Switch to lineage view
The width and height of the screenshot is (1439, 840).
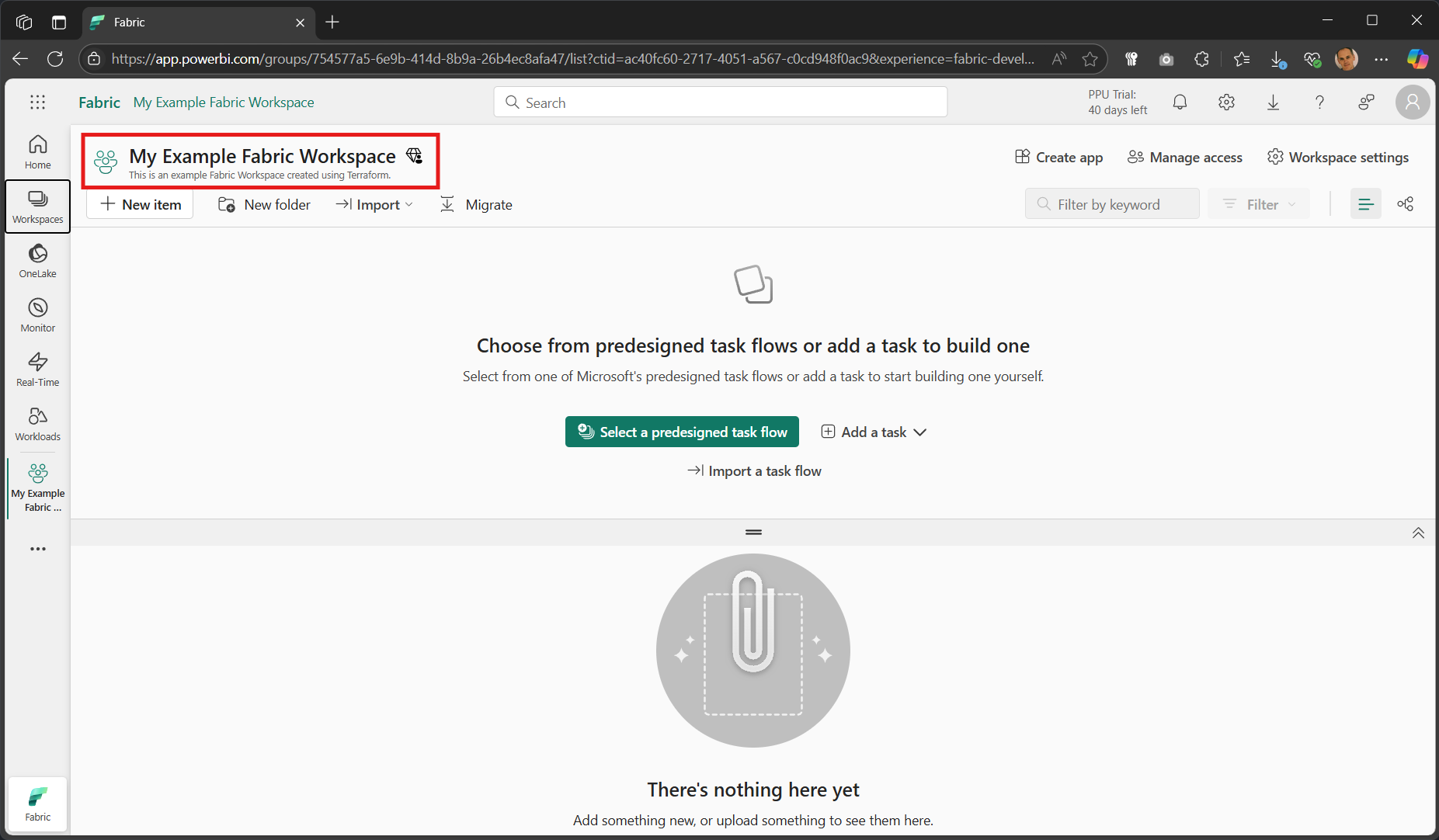[x=1405, y=204]
